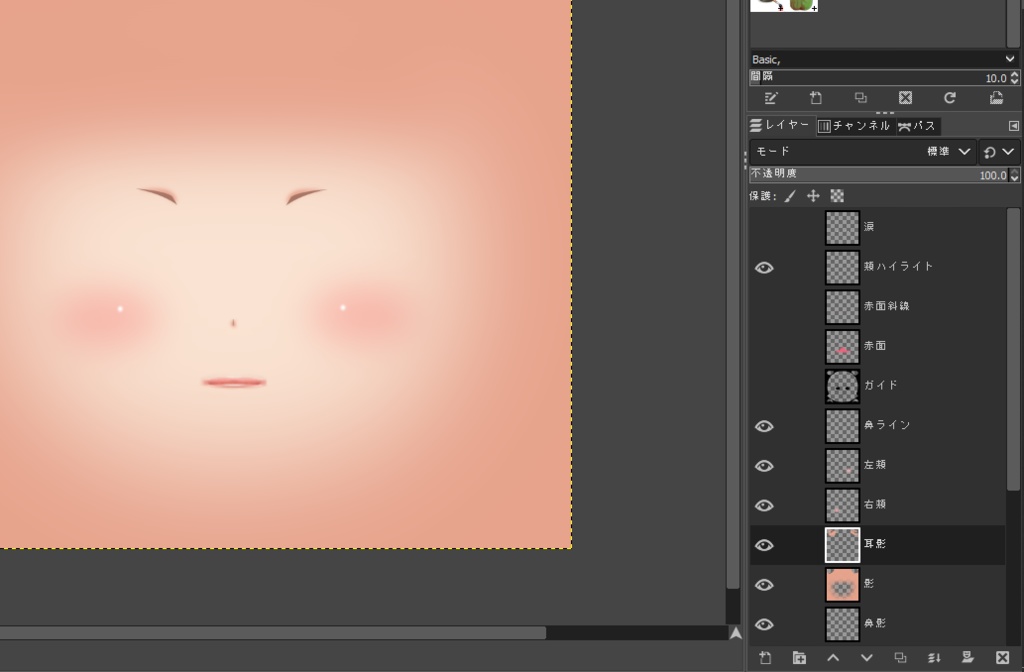Increase the 間隔 spacing value with the up arrow
This screenshot has width=1024, height=672.
tap(1014, 74)
